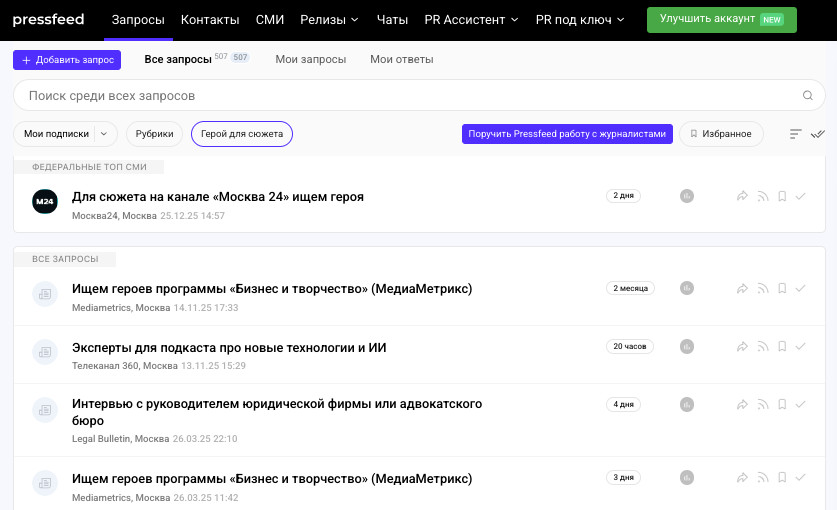Toggle the Избранное favorites filter
The image size is (837, 510).
[x=721, y=134]
